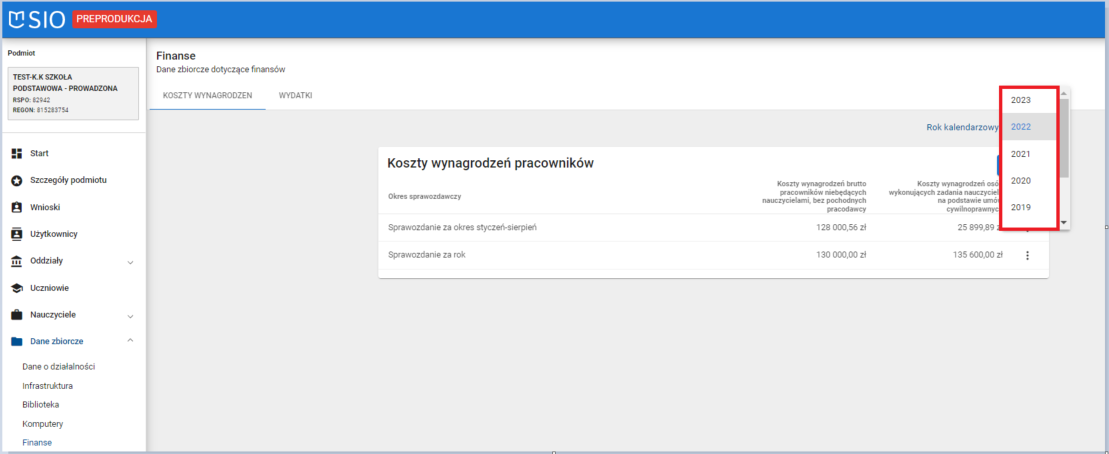Click the star icon for Szczegóły podmiotu
The image size is (1109, 454).
[x=16, y=180]
